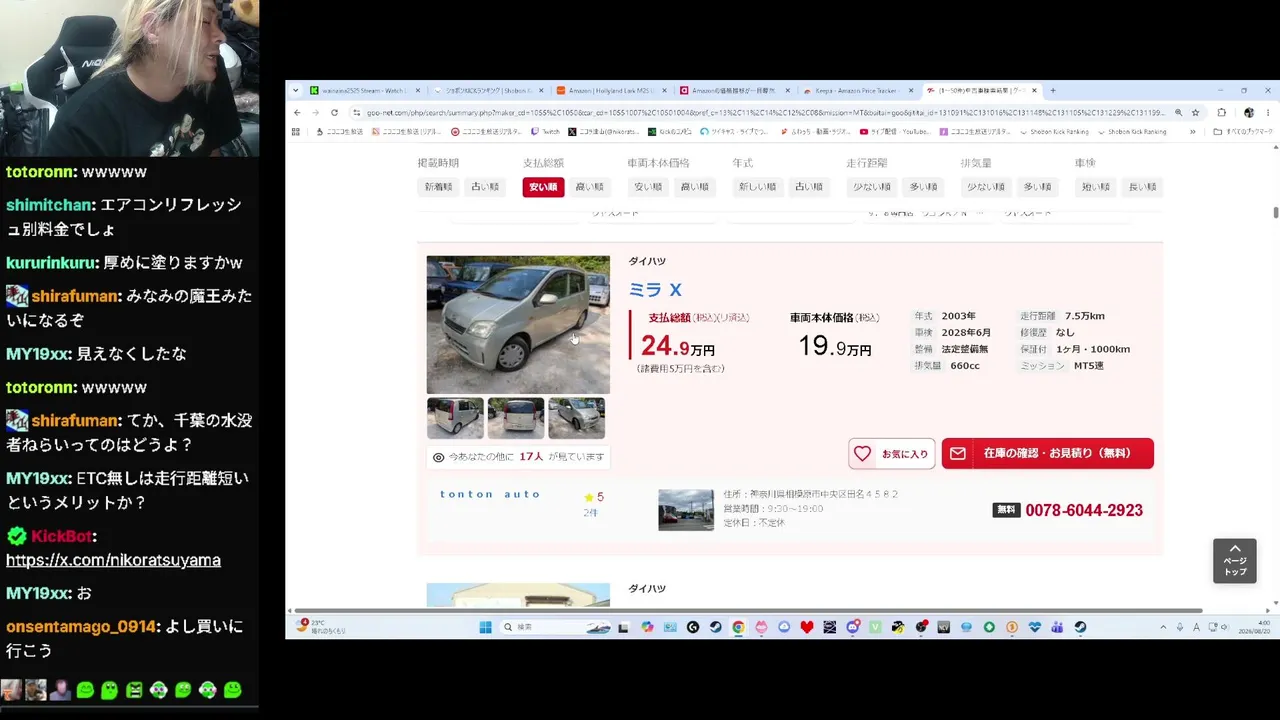Viewport: 1280px width, 720px height.
Task: Select 高い順 under 支払総額
Action: pyautogui.click(x=589, y=187)
